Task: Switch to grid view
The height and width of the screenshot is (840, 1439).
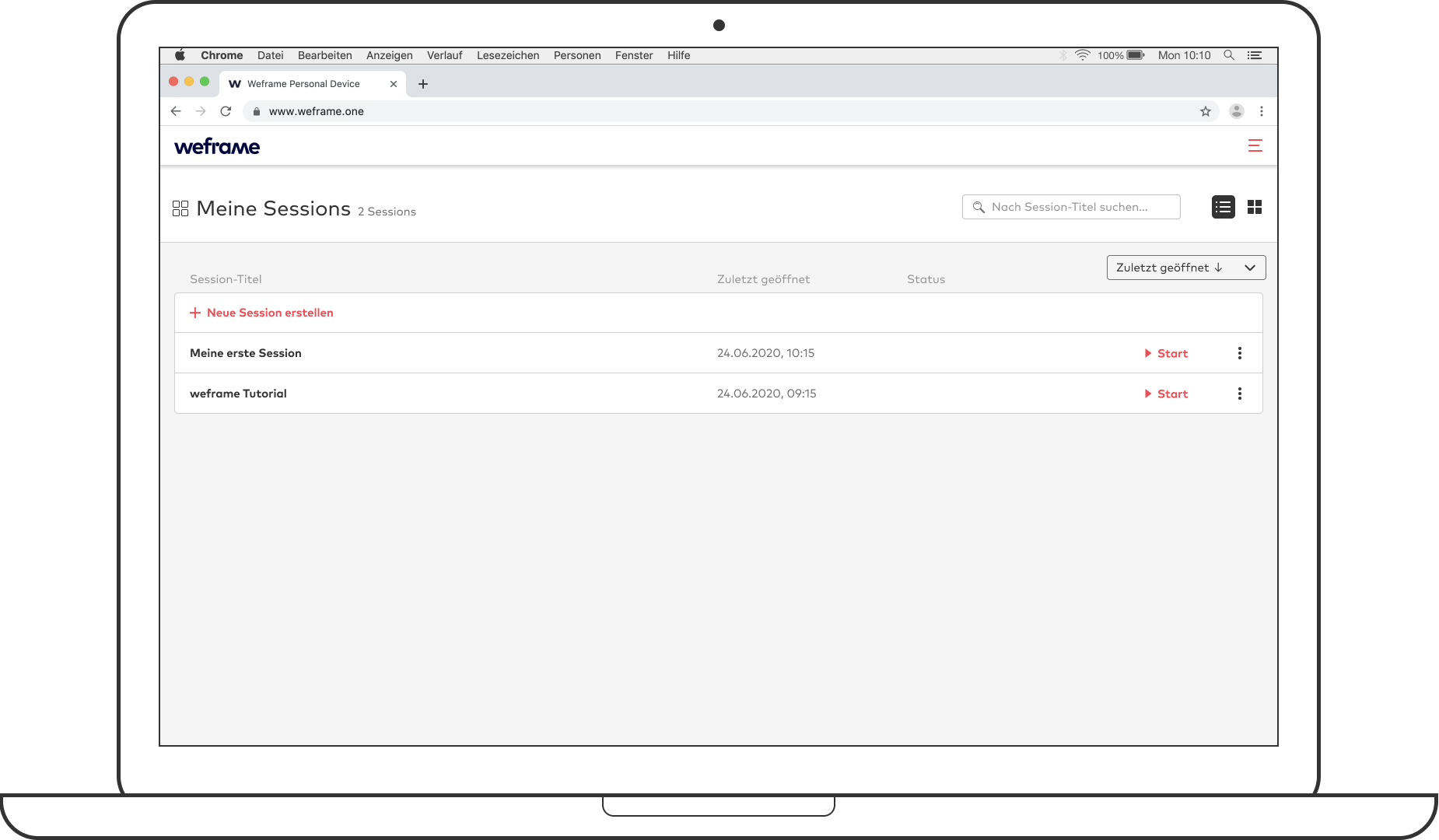Action: (x=1254, y=207)
